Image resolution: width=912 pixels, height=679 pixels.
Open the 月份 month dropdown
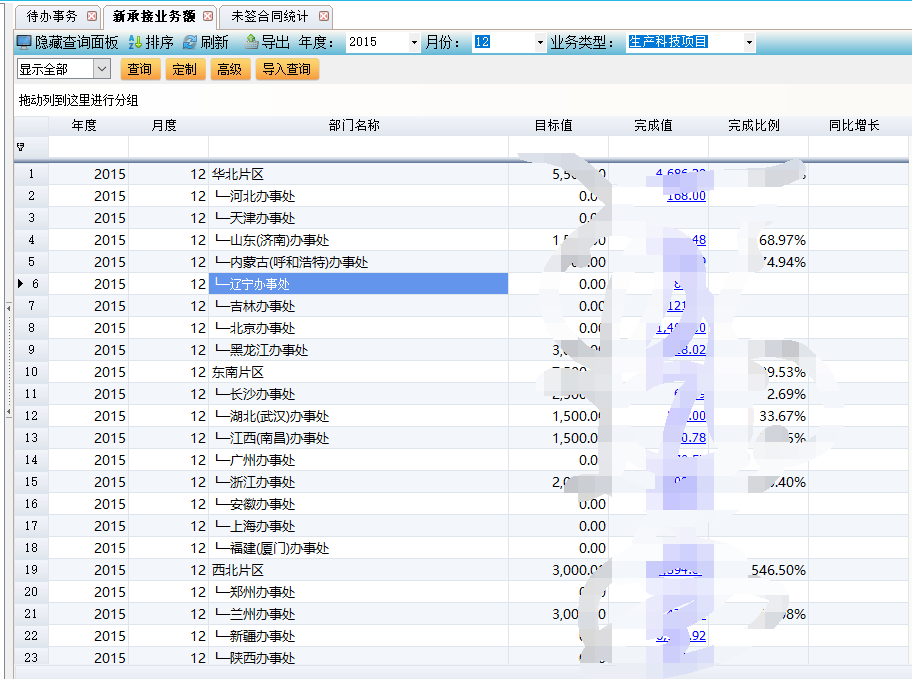coord(540,42)
